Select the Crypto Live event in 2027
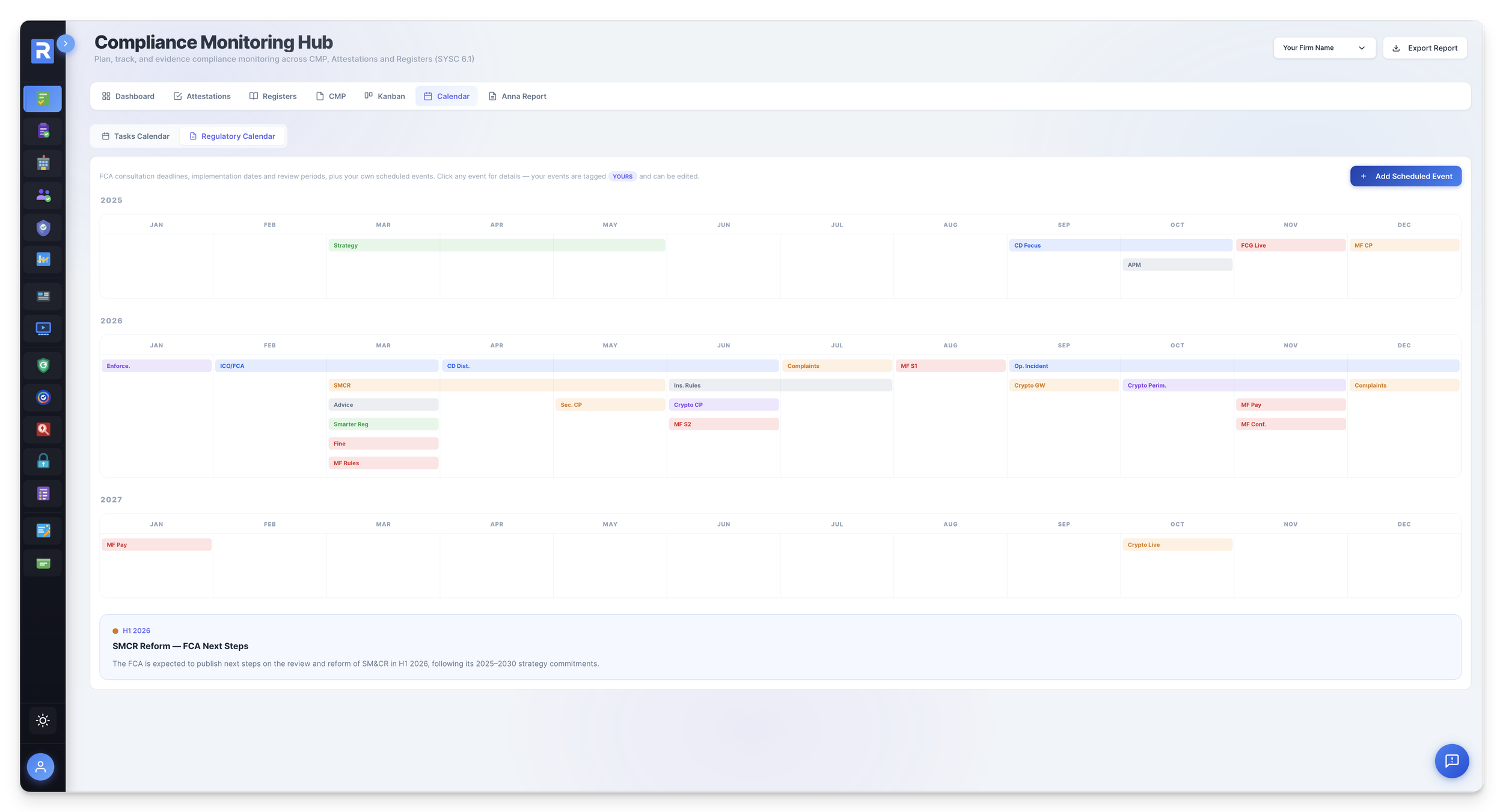Viewport: 1503px width, 812px height. pos(1177,545)
